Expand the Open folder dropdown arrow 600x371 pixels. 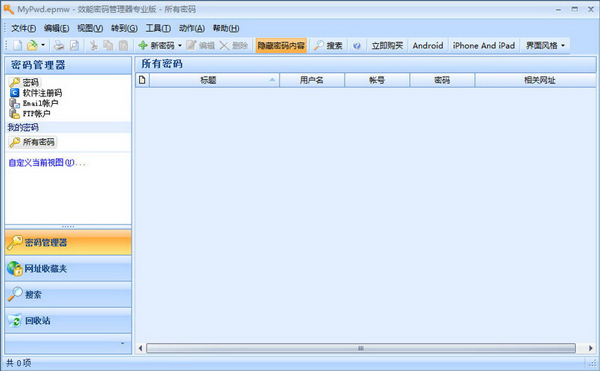point(43,46)
